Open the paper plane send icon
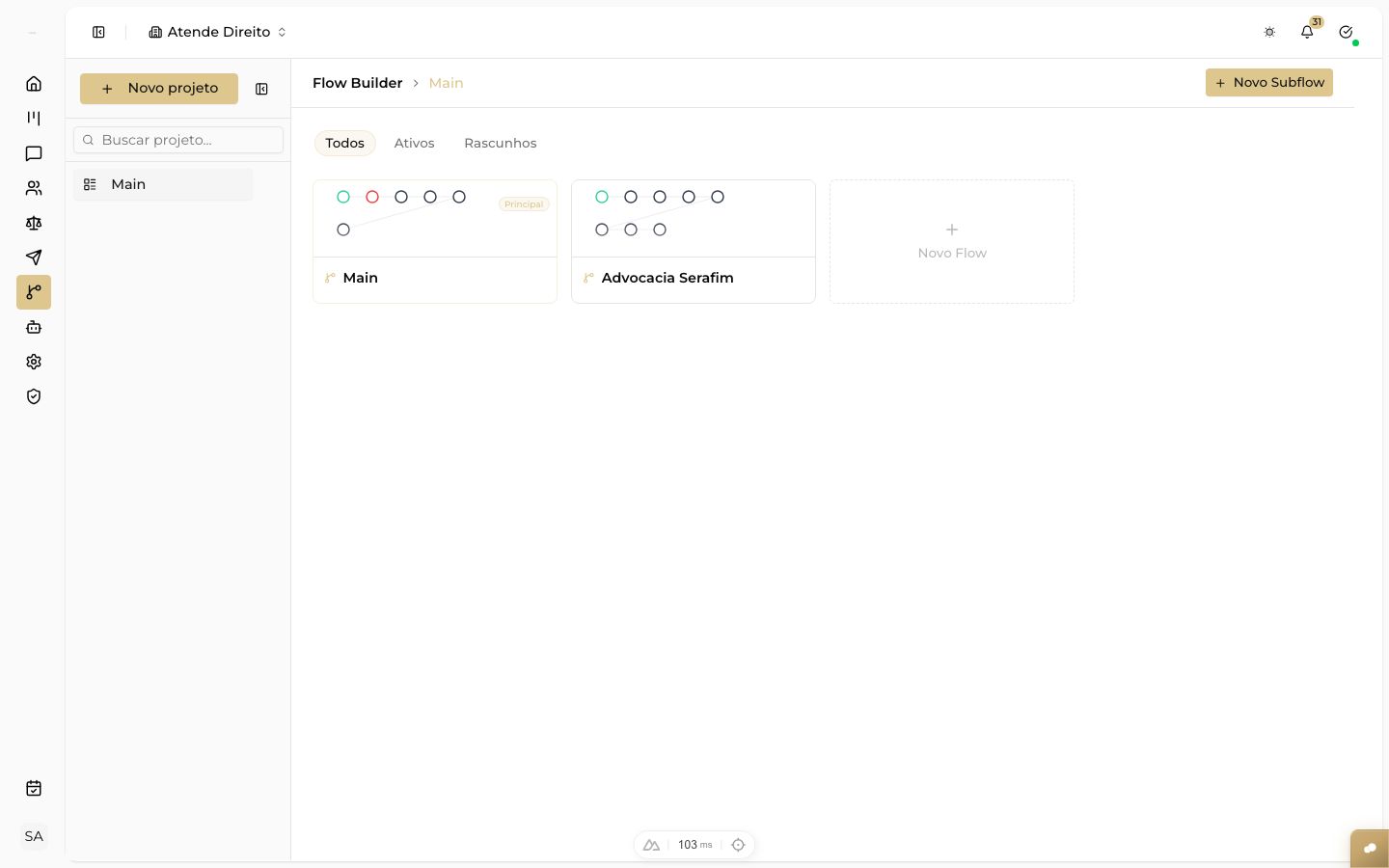The width and height of the screenshot is (1389, 868). point(34,258)
